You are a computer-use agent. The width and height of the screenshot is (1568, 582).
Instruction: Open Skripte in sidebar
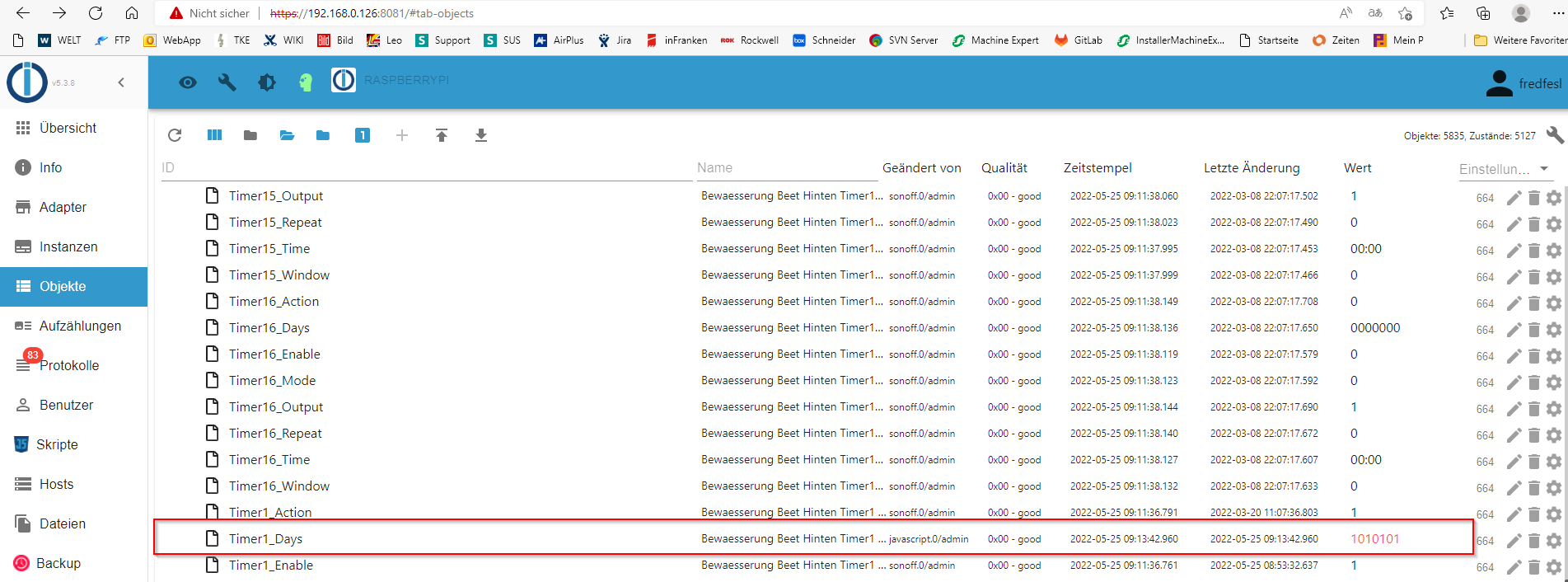point(74,444)
